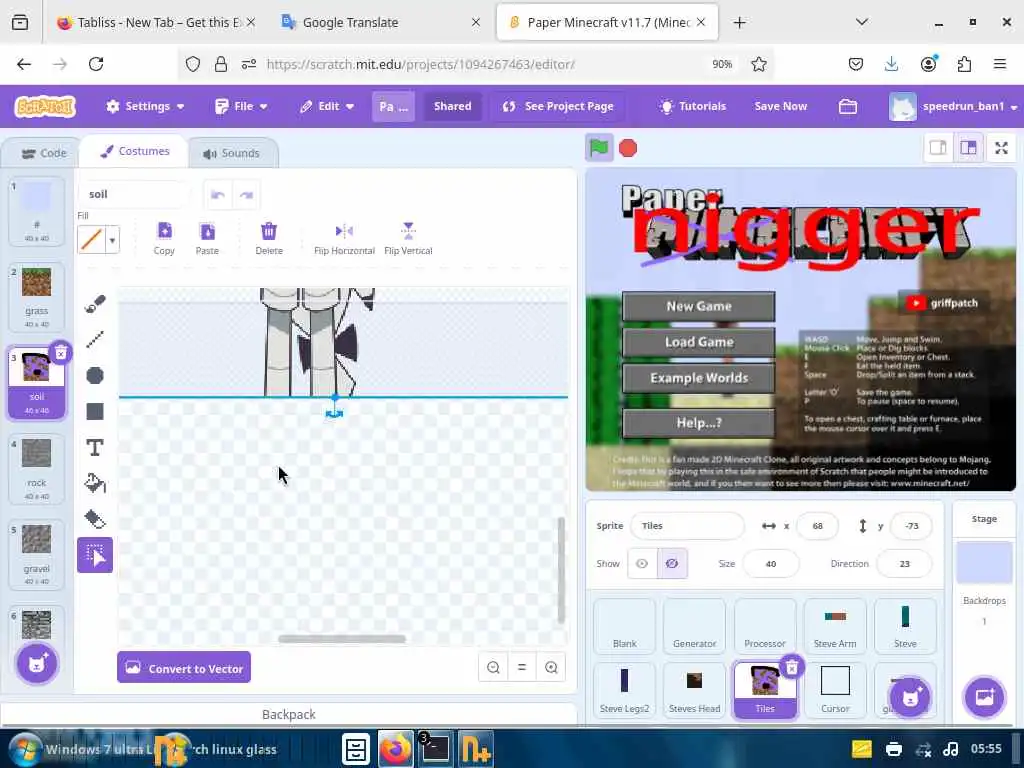The height and width of the screenshot is (768, 1024).
Task: Select the grass costume thumbnail
Action: point(37,297)
